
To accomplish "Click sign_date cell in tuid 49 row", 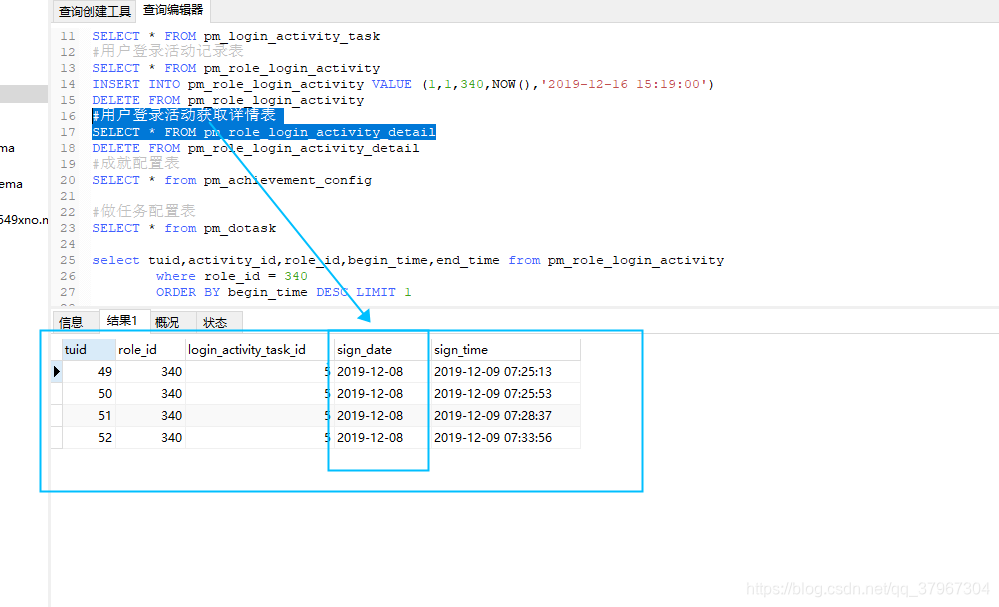I will coord(382,371).
